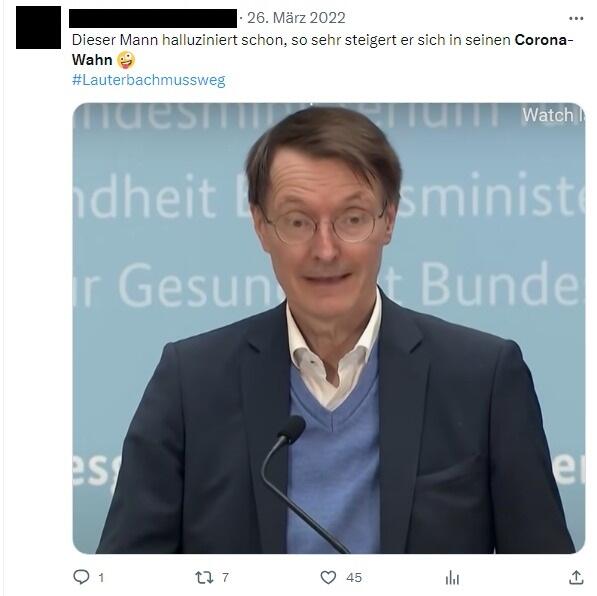Open the #Lauterbachmussweg hashtag link
Screen dimensions: 597x596
(148, 80)
